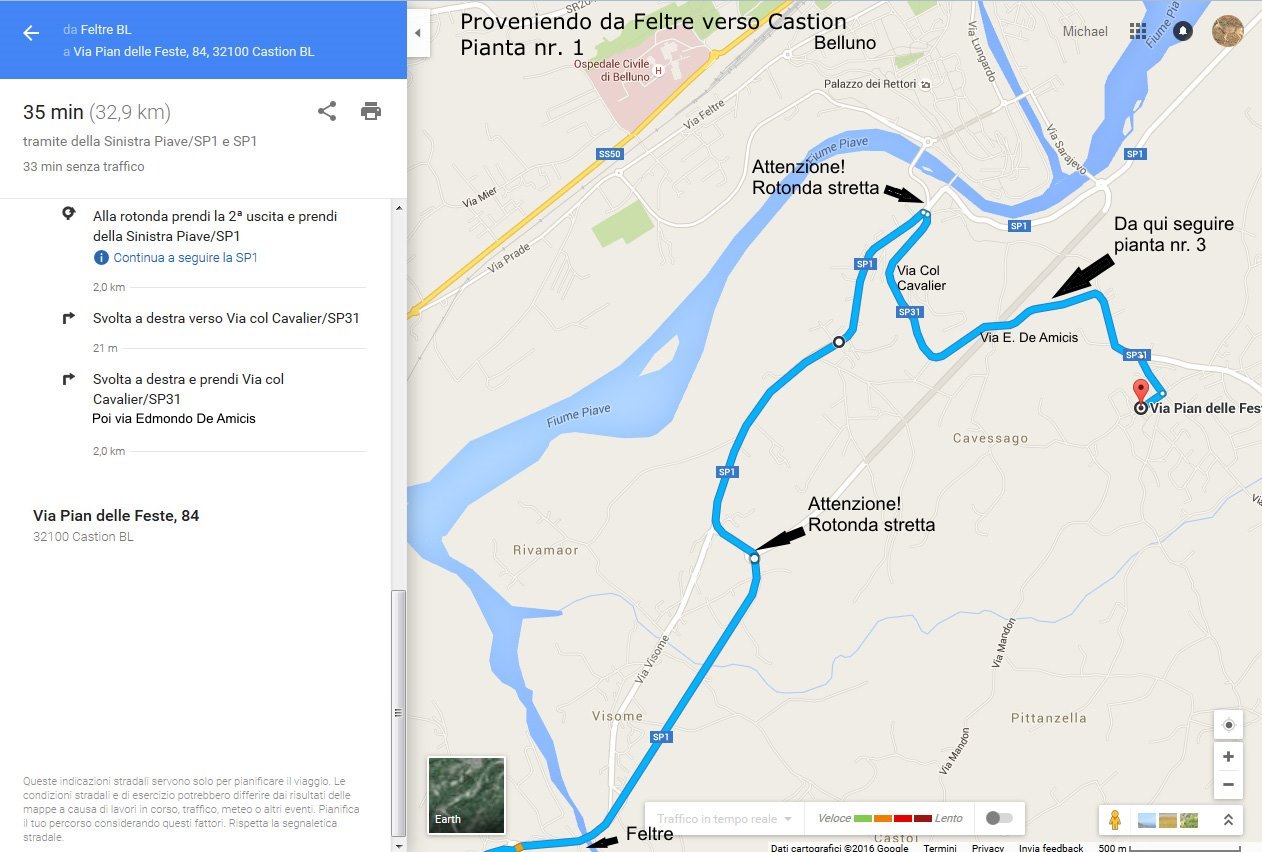The width and height of the screenshot is (1262, 852).
Task: Click the back arrow in directions header
Action: (31, 33)
